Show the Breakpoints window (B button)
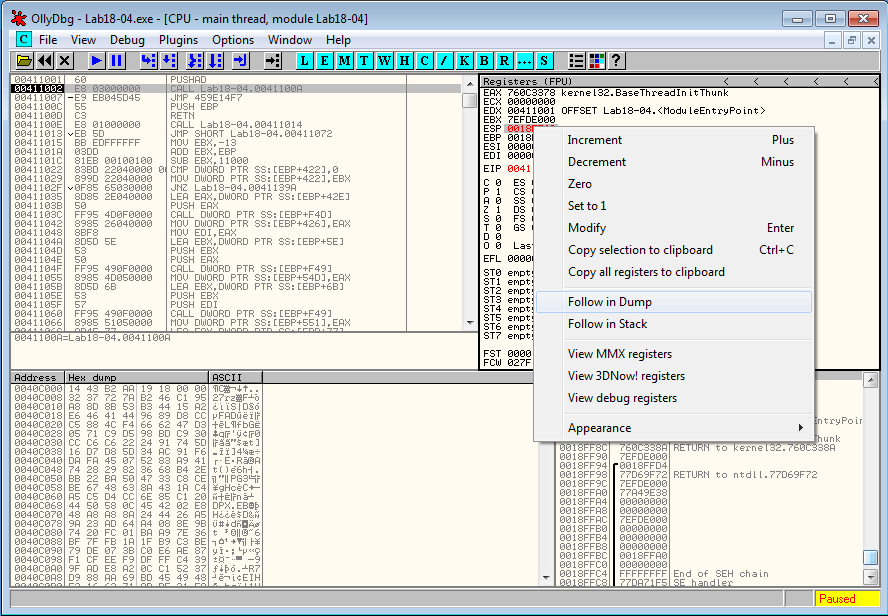 coord(485,62)
